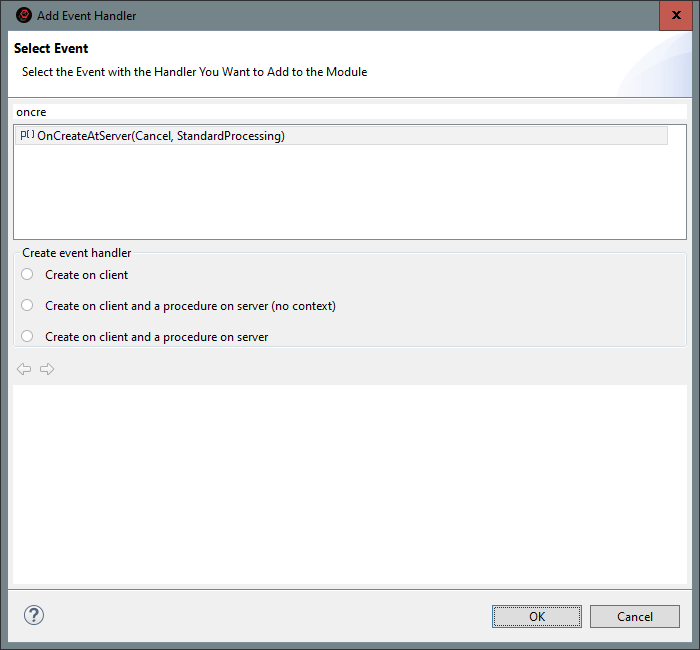Click the procedure icon beside OnCreateAtServer
Viewport: 700px width, 650px height.
click(27, 136)
